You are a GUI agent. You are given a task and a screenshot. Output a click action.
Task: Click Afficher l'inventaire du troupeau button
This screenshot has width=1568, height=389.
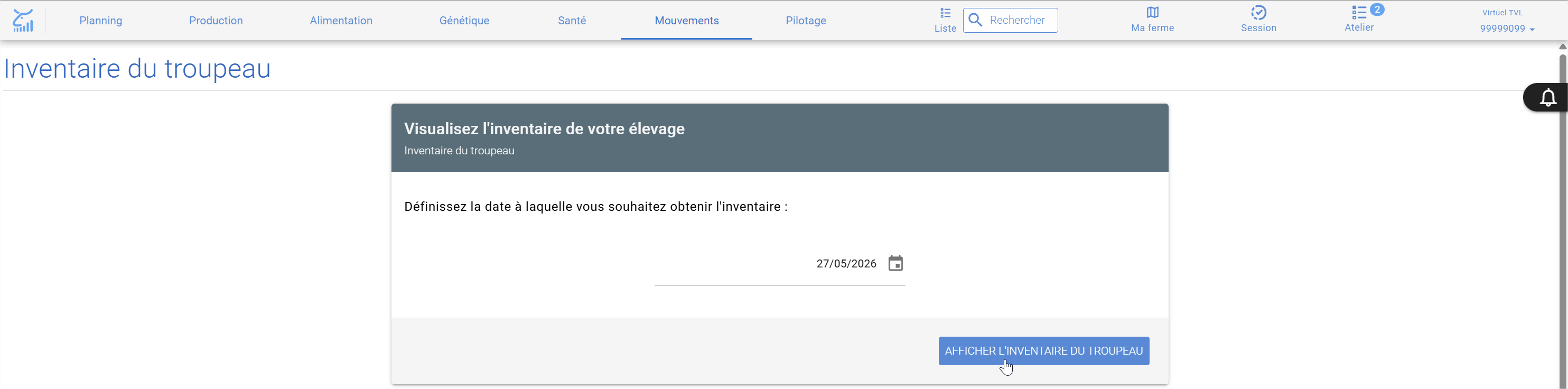1044,351
